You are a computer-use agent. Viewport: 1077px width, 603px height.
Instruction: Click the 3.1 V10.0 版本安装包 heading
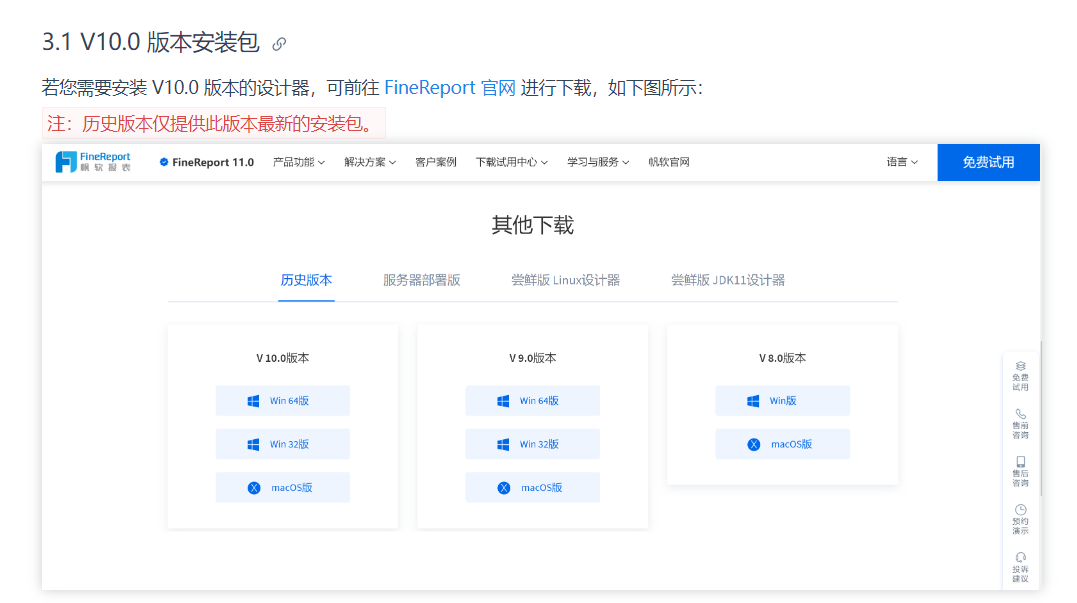click(x=150, y=43)
